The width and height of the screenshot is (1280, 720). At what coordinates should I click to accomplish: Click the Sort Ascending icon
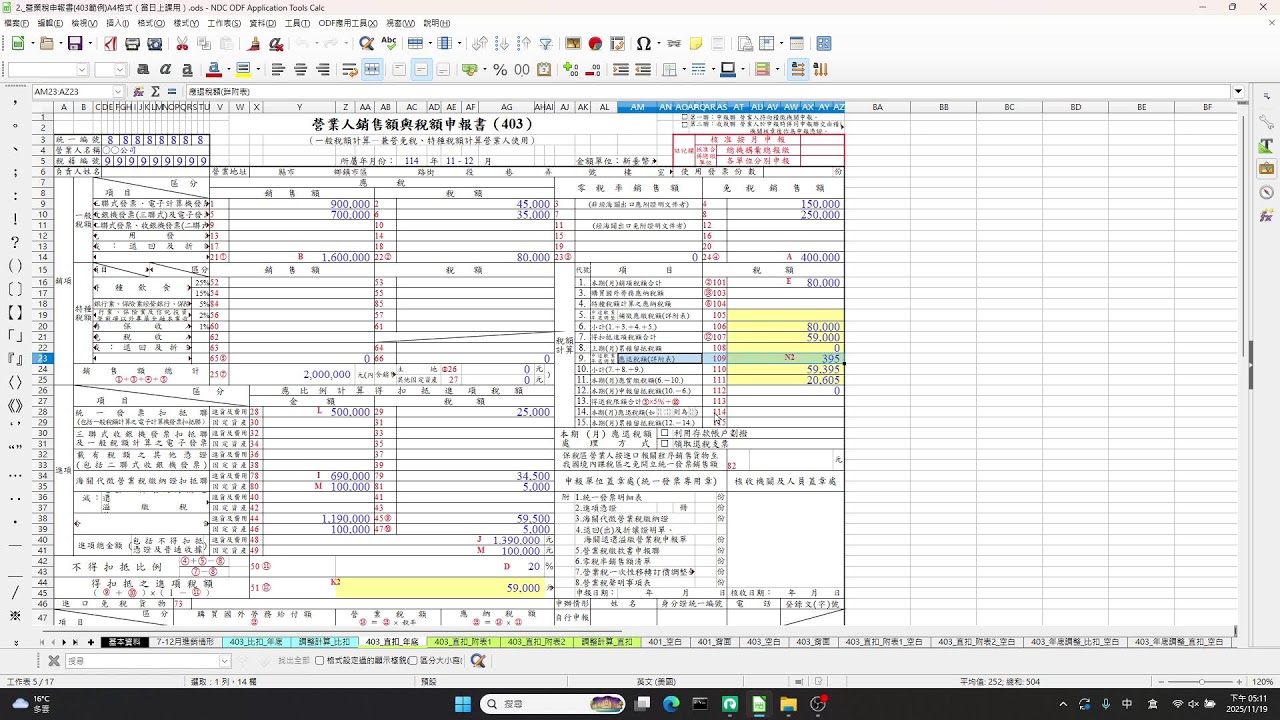501,44
